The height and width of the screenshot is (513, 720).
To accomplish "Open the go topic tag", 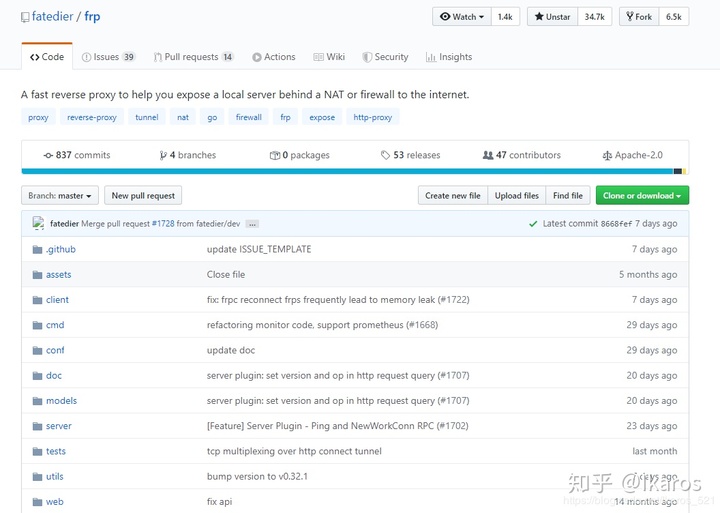I will coord(212,117).
